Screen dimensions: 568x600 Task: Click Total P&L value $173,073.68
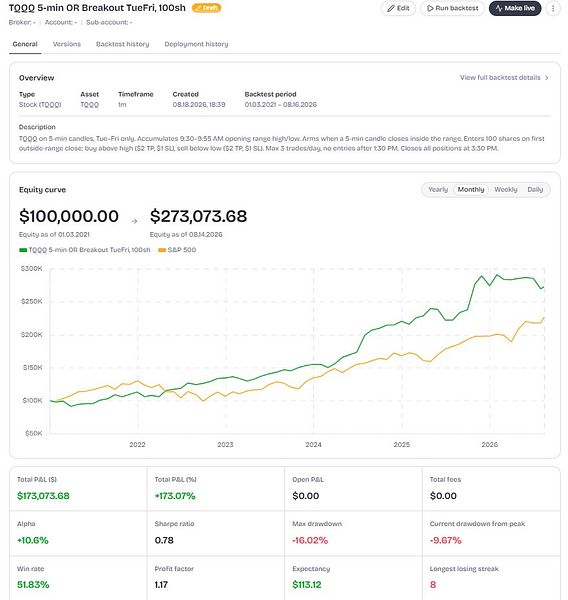coord(43,496)
